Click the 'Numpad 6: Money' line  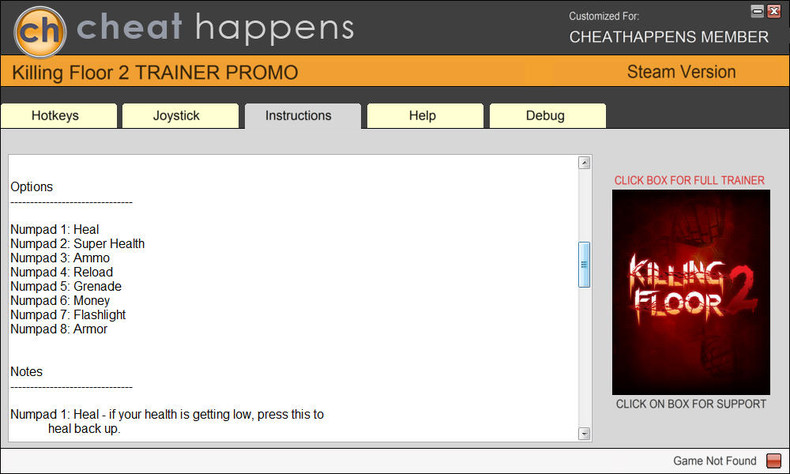pos(60,301)
